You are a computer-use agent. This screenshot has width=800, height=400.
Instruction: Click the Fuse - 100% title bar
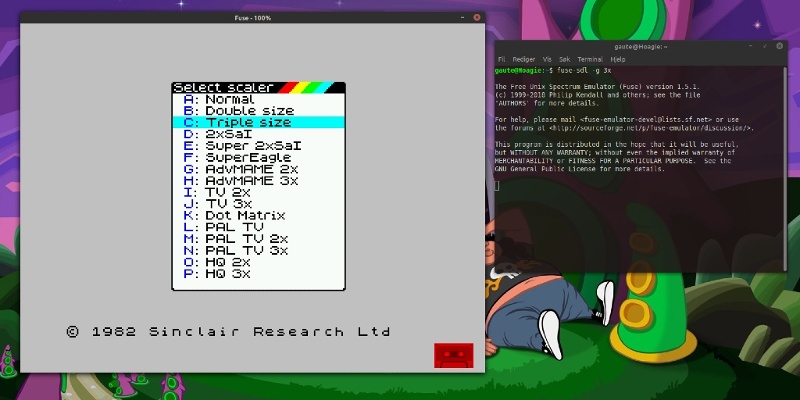point(253,18)
